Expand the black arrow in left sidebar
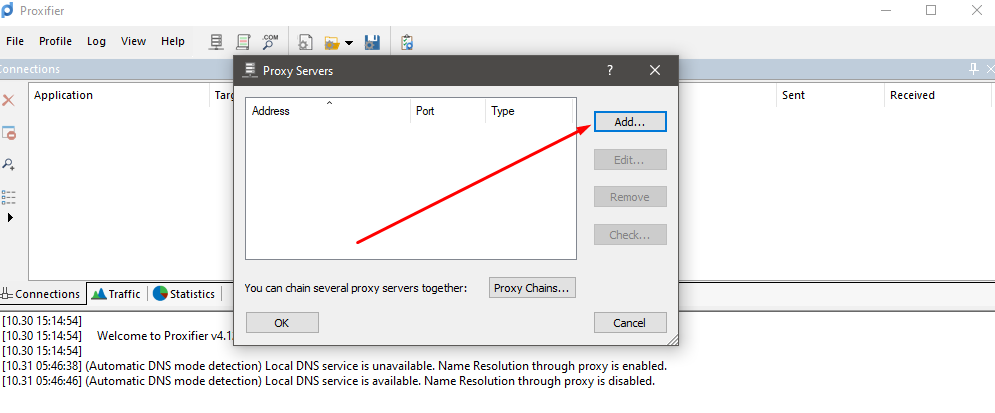995x413 pixels. pyautogui.click(x=10, y=217)
